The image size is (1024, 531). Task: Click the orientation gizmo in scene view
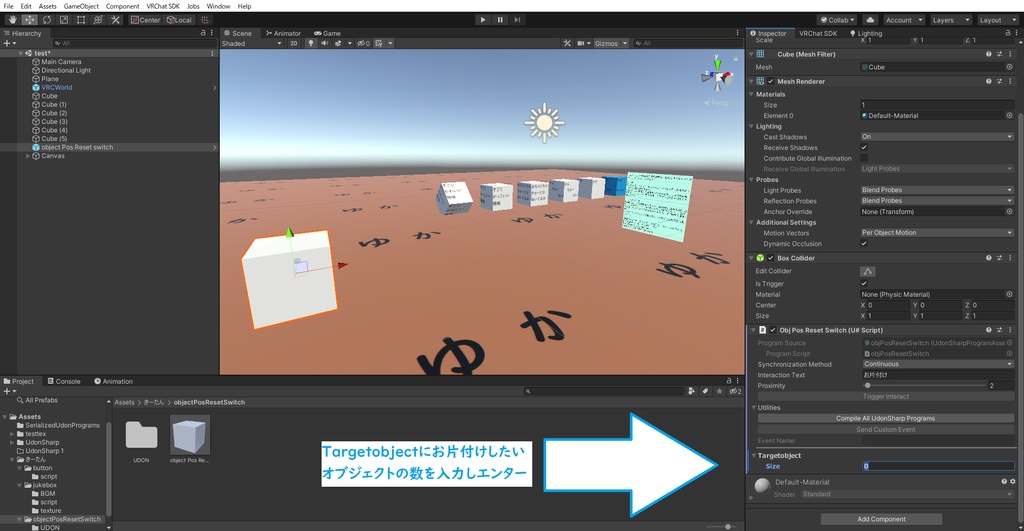point(716,74)
